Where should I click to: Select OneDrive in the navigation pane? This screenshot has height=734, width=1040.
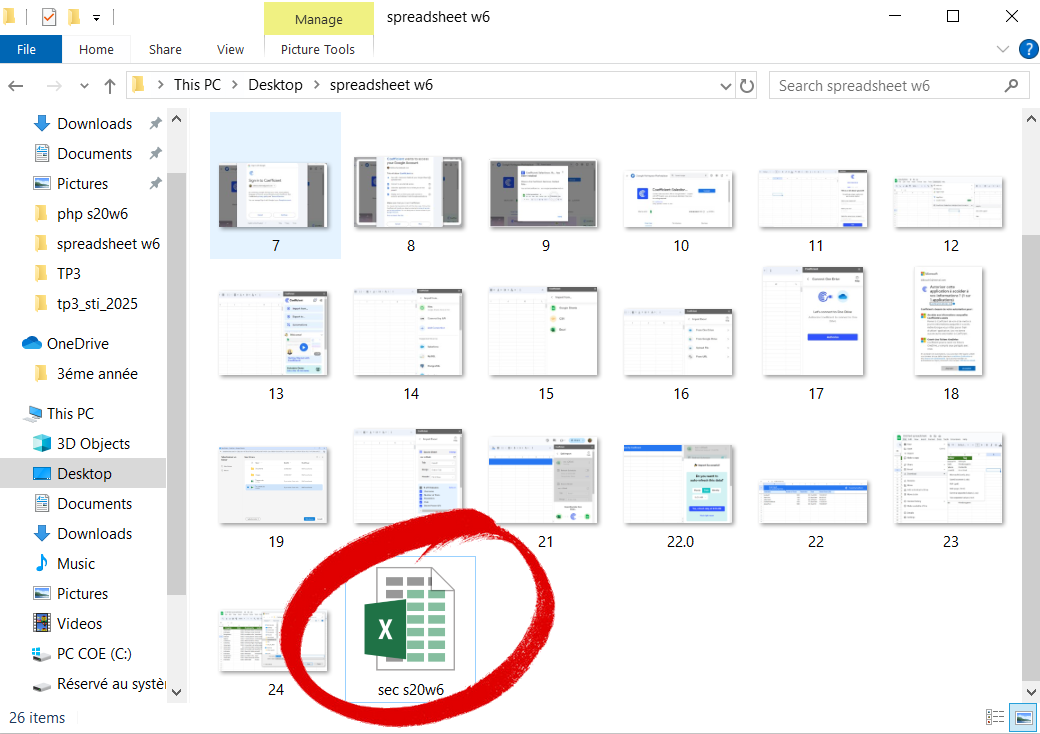pos(78,343)
